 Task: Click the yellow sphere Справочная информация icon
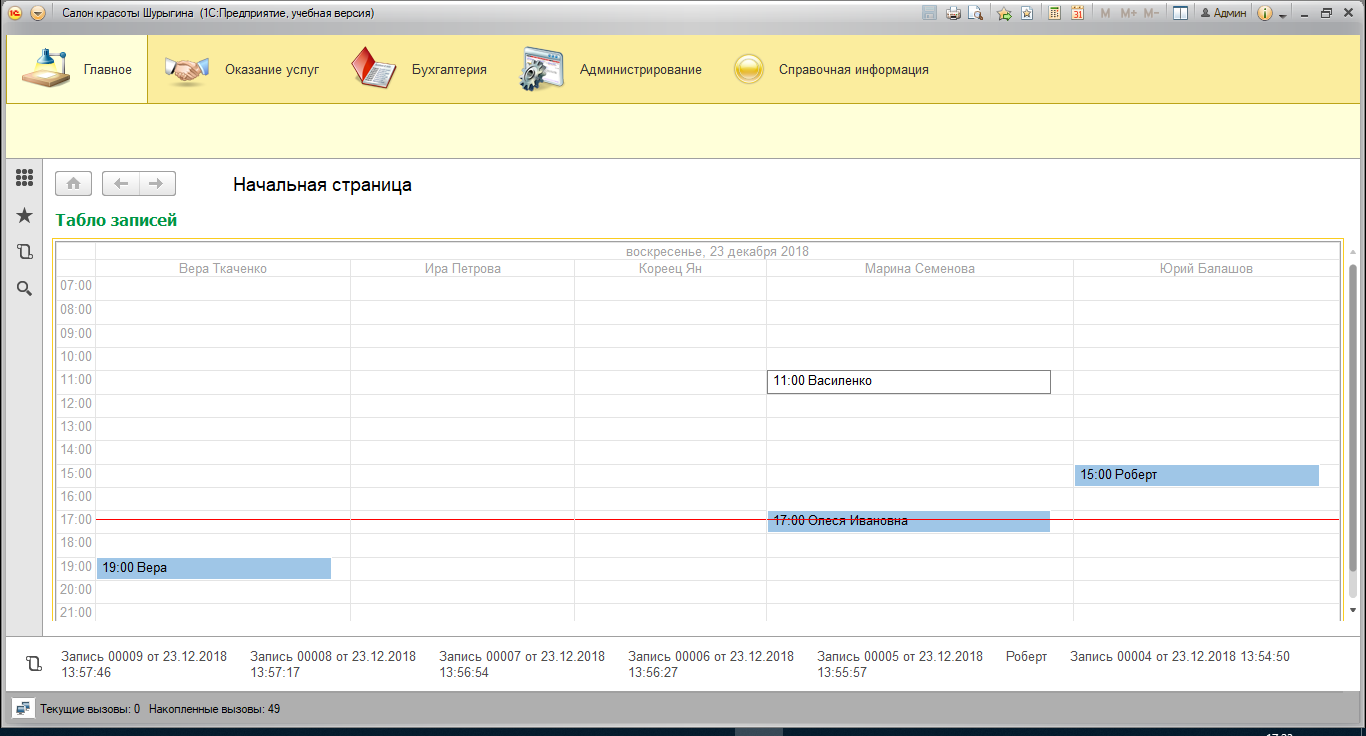(x=749, y=69)
